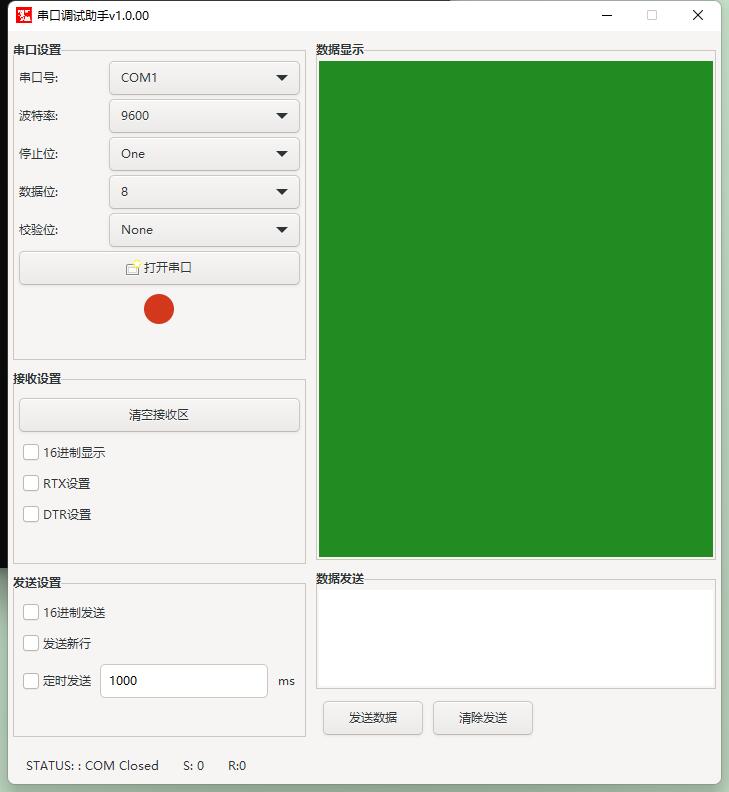729x792 pixels.
Task: Click the 串口号: label
Action: 38,78
